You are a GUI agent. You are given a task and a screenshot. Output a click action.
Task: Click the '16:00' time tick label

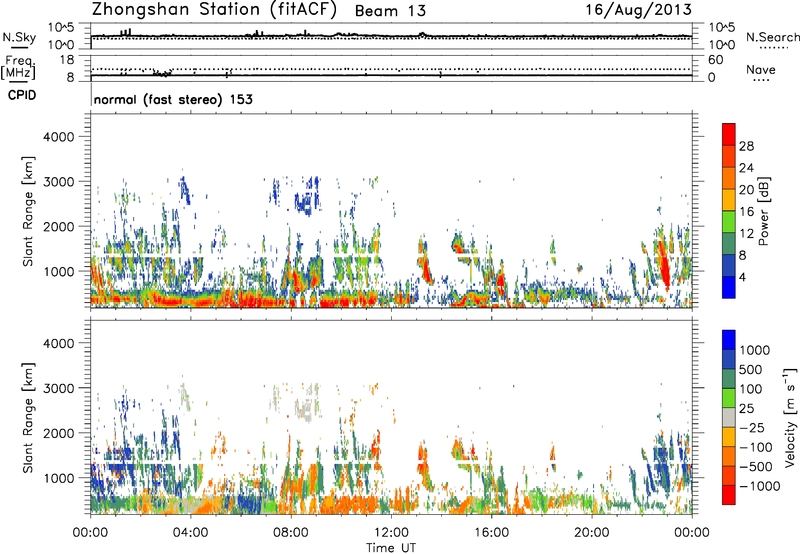[x=491, y=533]
